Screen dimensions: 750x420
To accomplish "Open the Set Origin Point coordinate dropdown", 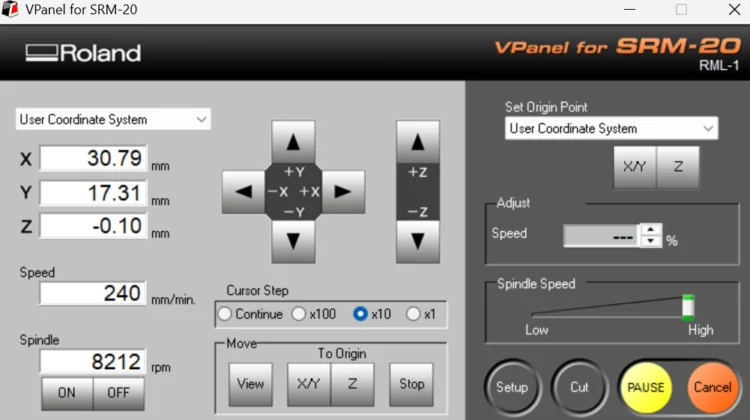I will point(611,128).
